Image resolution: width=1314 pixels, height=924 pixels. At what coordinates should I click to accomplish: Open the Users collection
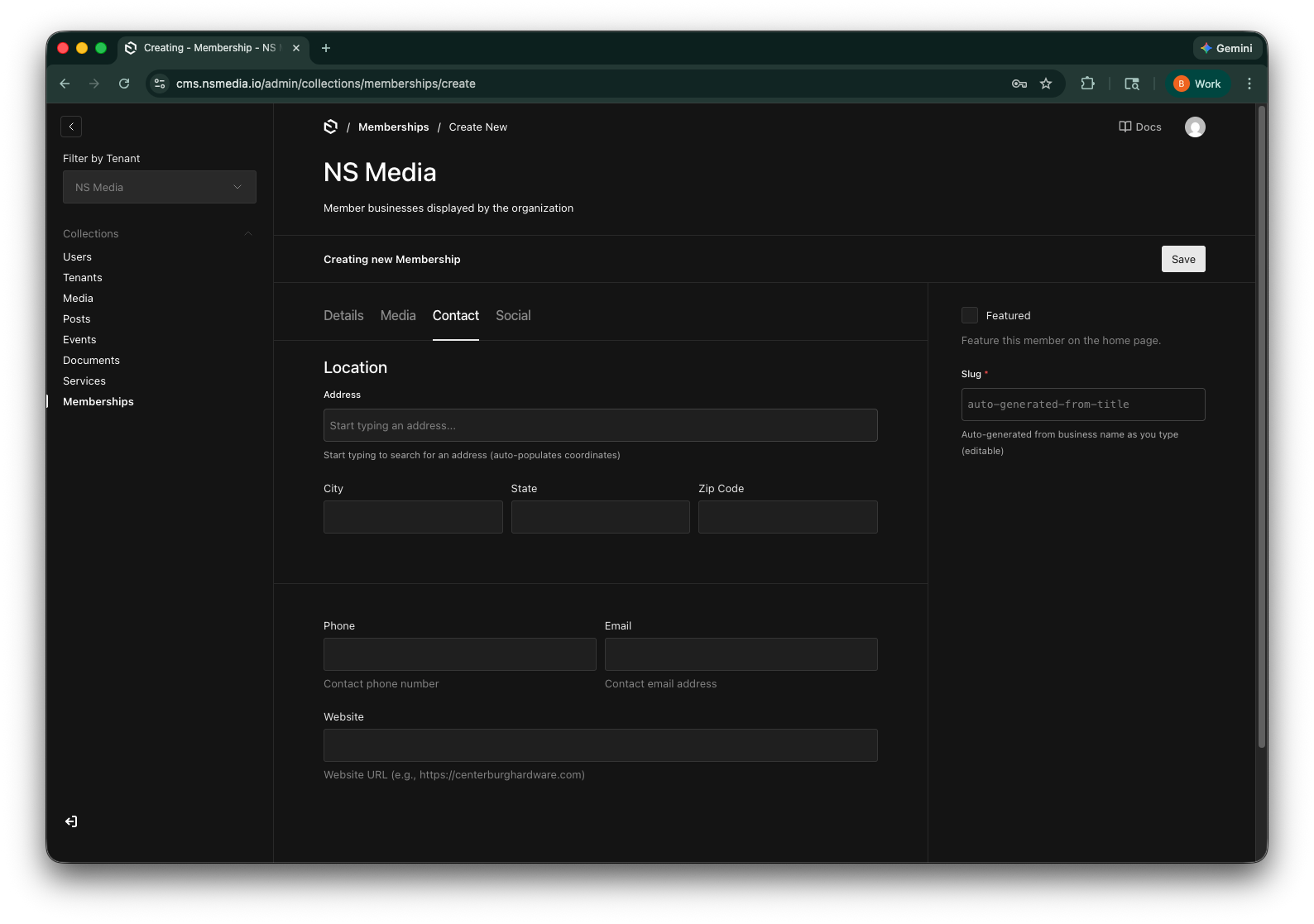coord(77,257)
